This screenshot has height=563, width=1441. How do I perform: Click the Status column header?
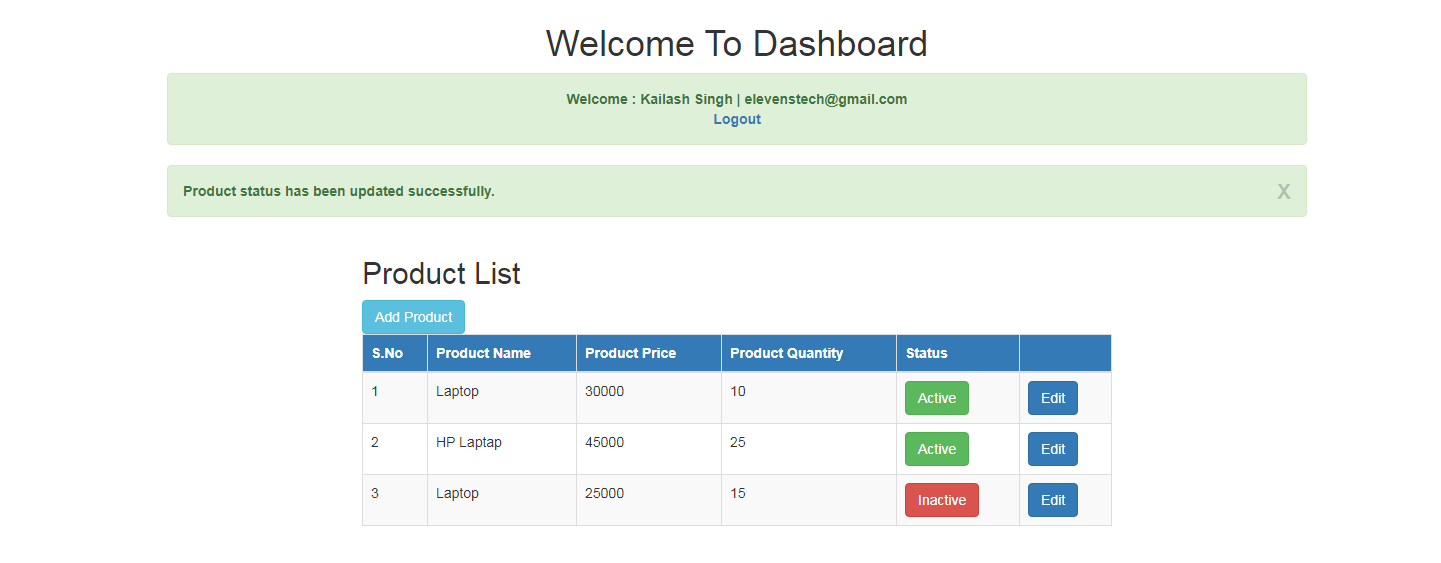pos(926,353)
